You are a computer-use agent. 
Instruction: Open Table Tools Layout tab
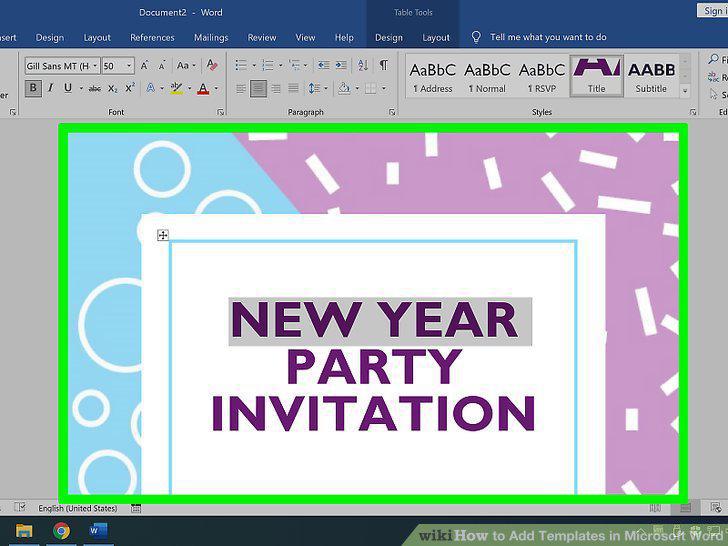[x=436, y=38]
